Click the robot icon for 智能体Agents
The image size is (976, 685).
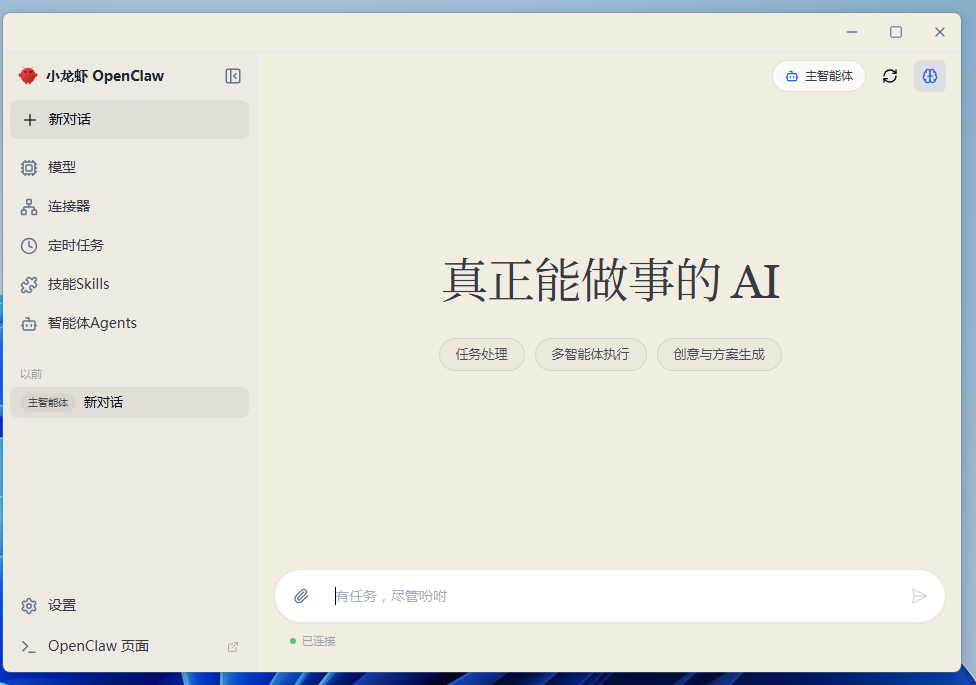coord(29,324)
